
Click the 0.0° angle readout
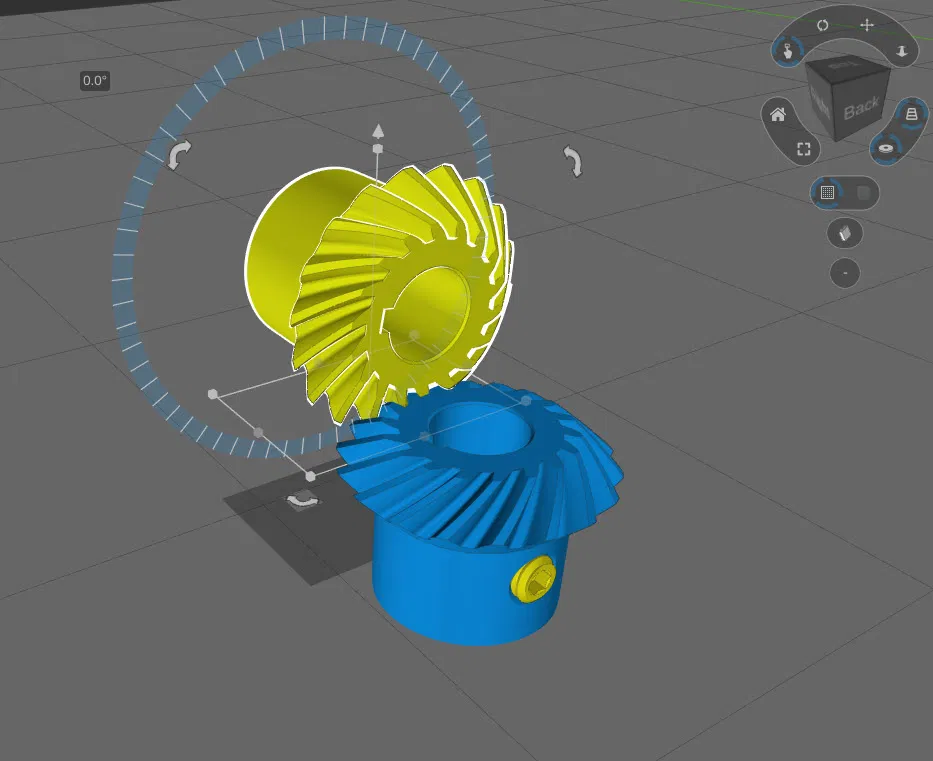point(95,81)
